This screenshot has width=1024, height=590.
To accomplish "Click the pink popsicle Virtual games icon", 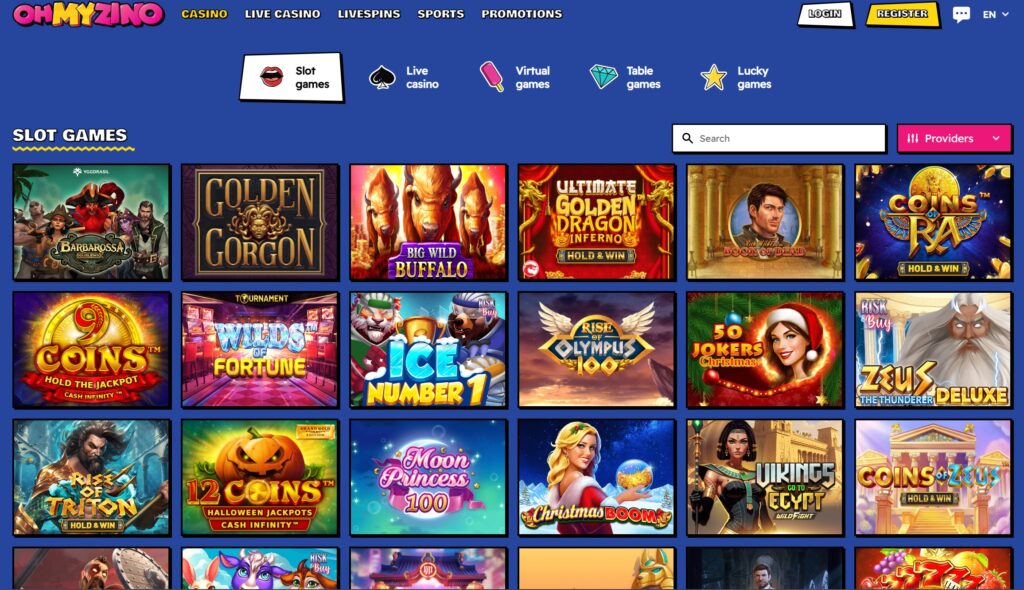I will 491,76.
